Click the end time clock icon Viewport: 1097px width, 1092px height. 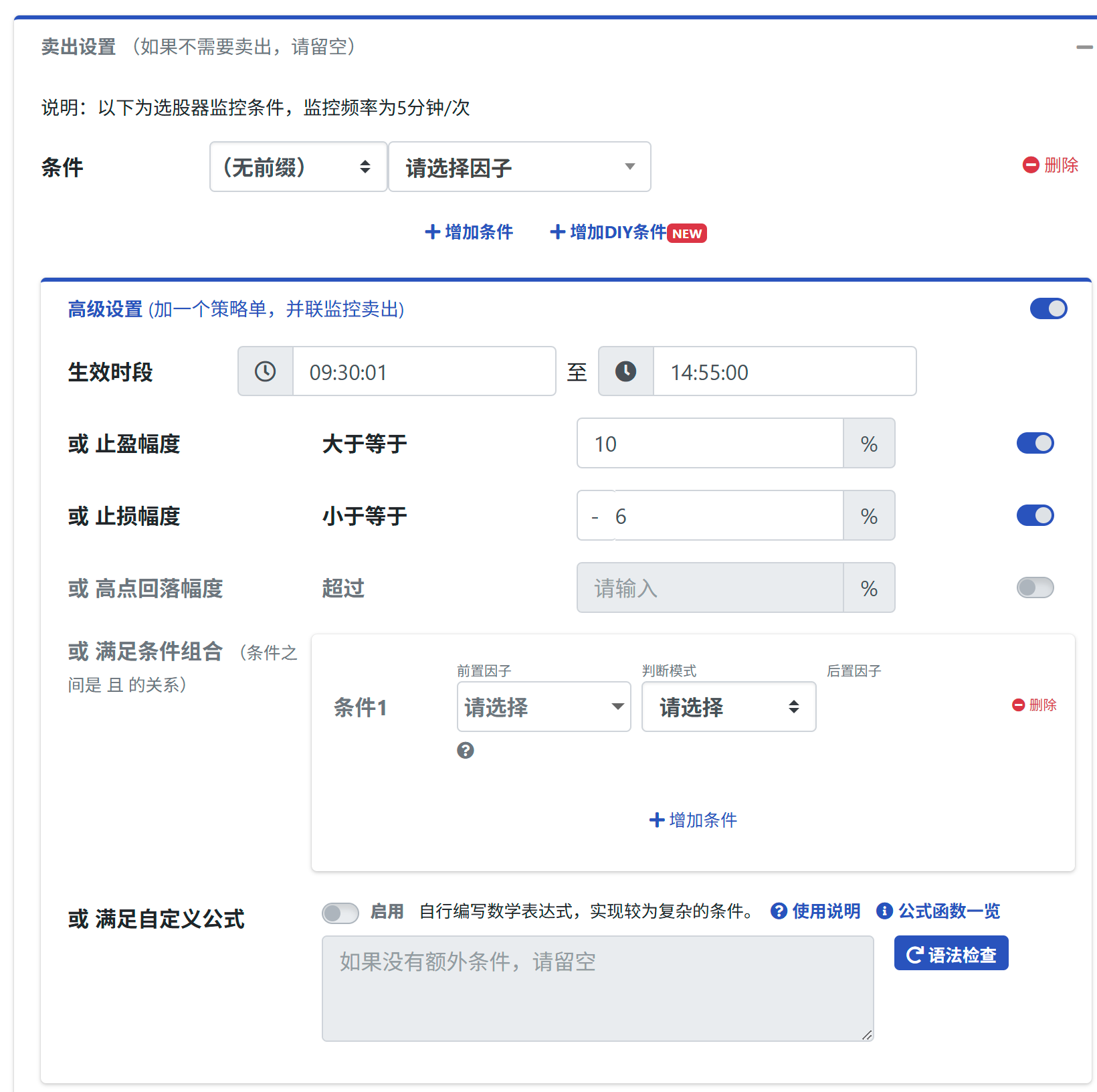(625, 371)
